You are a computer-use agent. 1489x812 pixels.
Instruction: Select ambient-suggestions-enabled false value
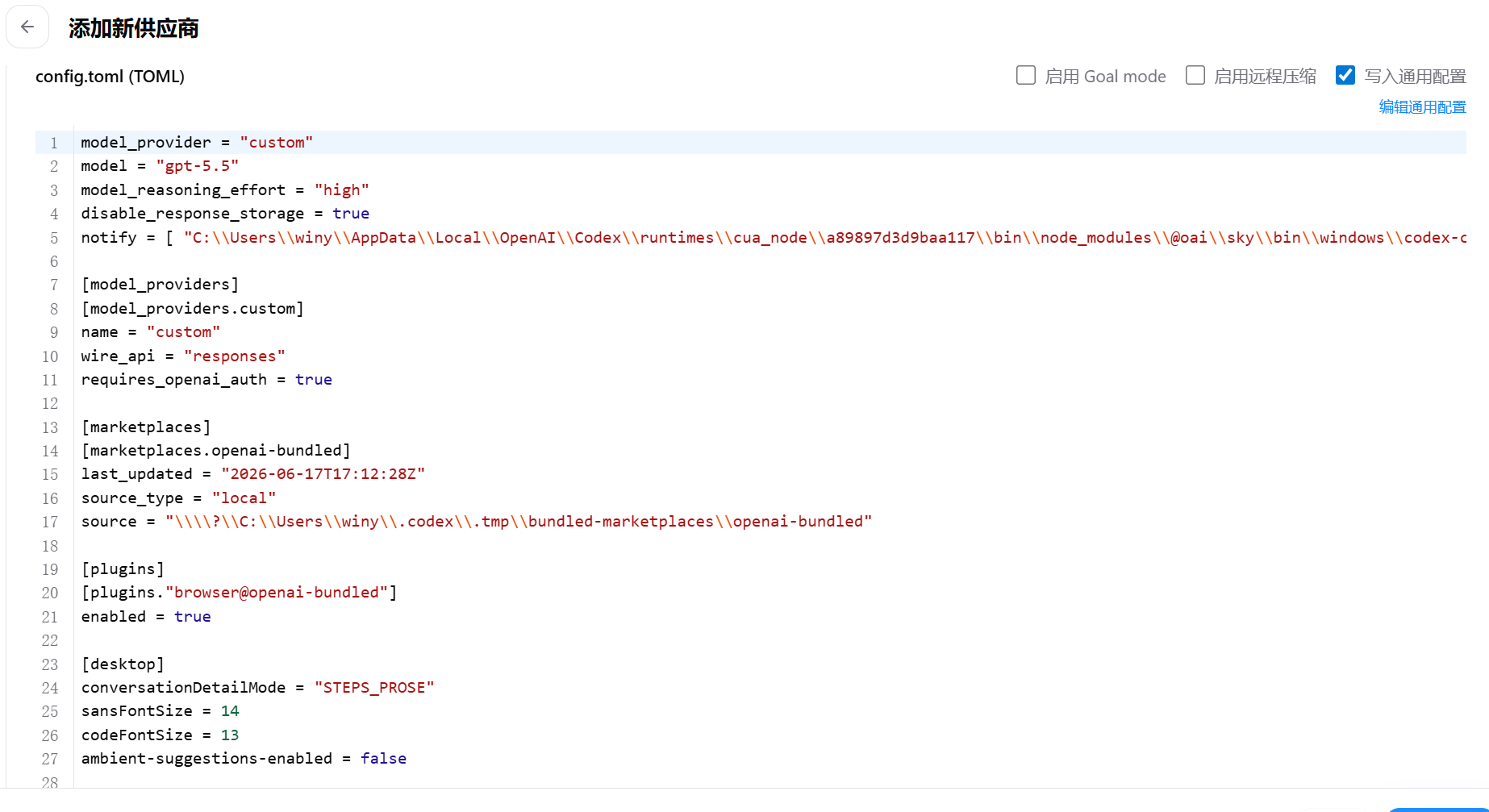point(383,759)
